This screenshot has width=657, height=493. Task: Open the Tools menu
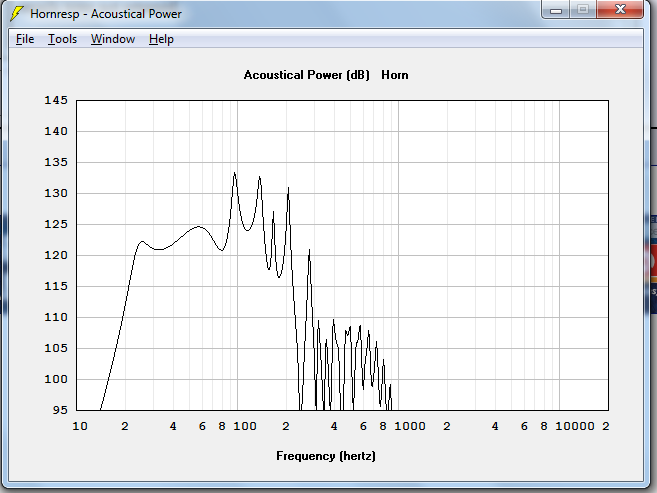click(62, 39)
